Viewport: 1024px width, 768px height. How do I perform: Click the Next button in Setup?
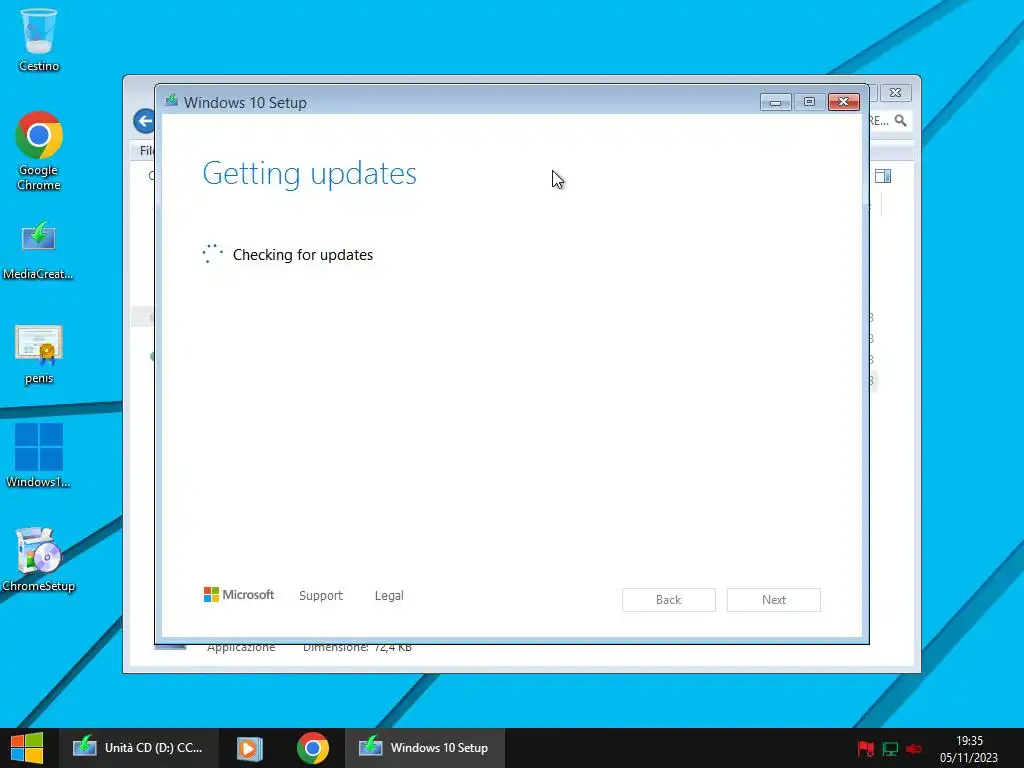774,600
